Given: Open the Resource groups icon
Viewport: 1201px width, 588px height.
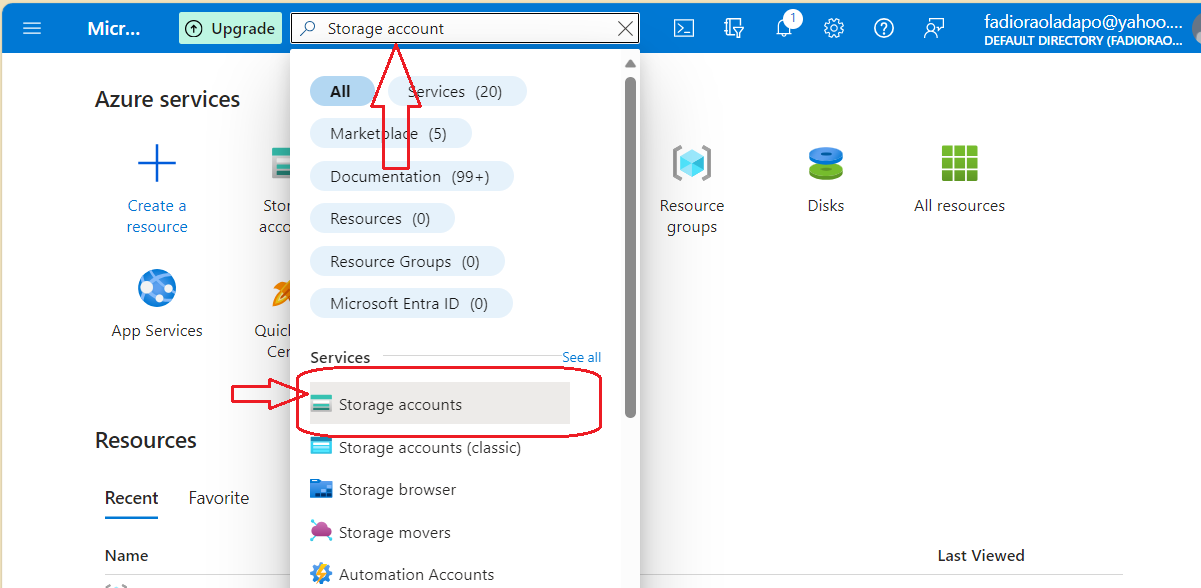Looking at the screenshot, I should 691,163.
